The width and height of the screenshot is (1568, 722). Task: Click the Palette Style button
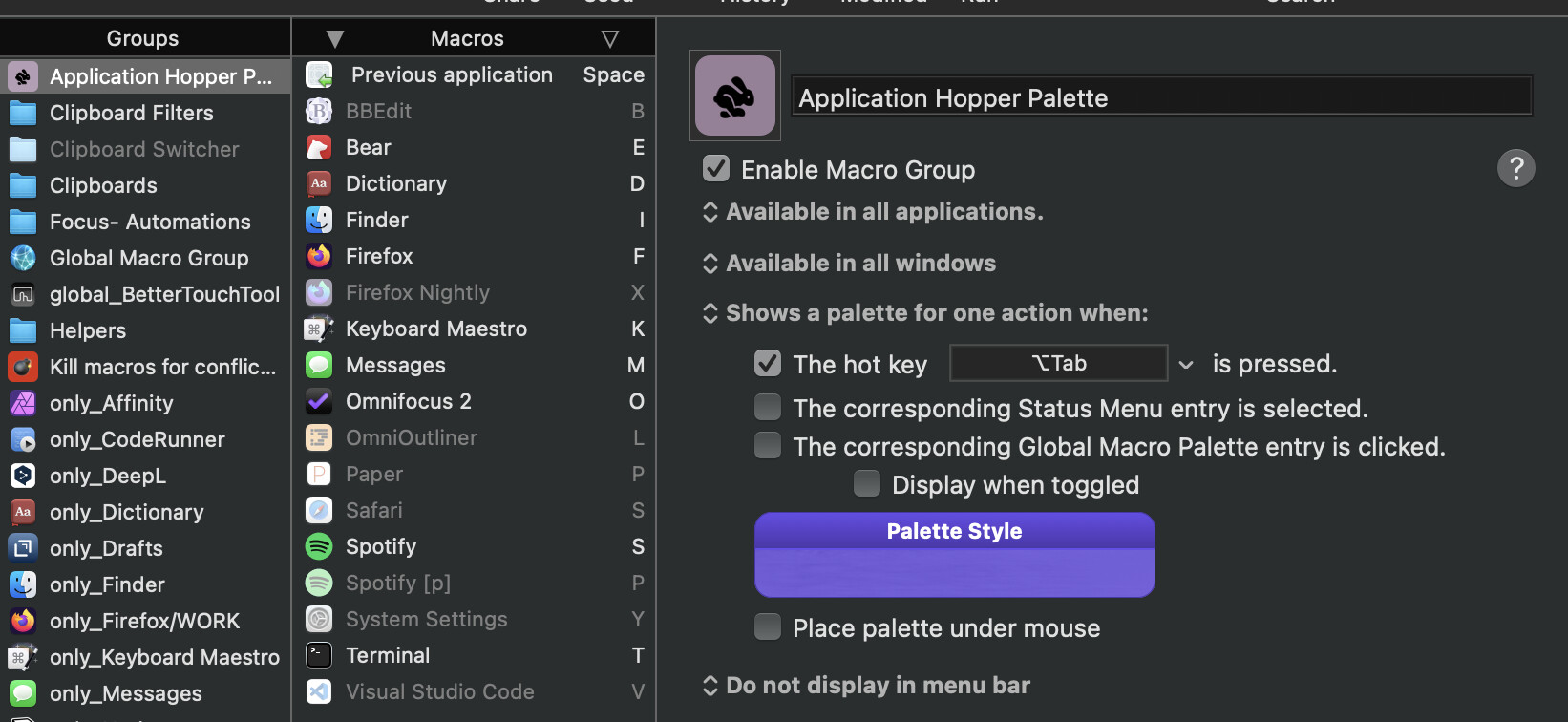point(955,555)
